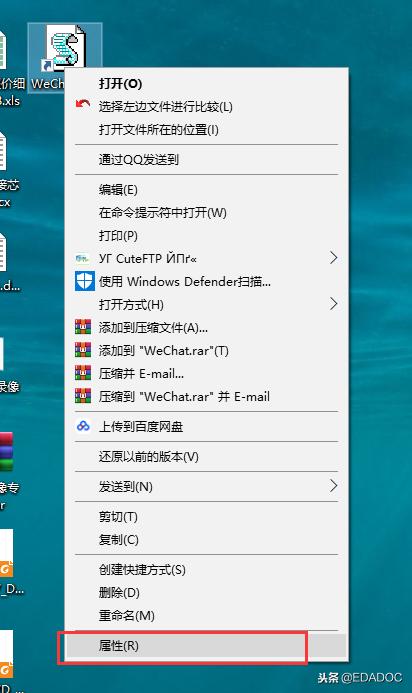
Task: Click the Windows Defender shield icon
Action: coord(84,282)
